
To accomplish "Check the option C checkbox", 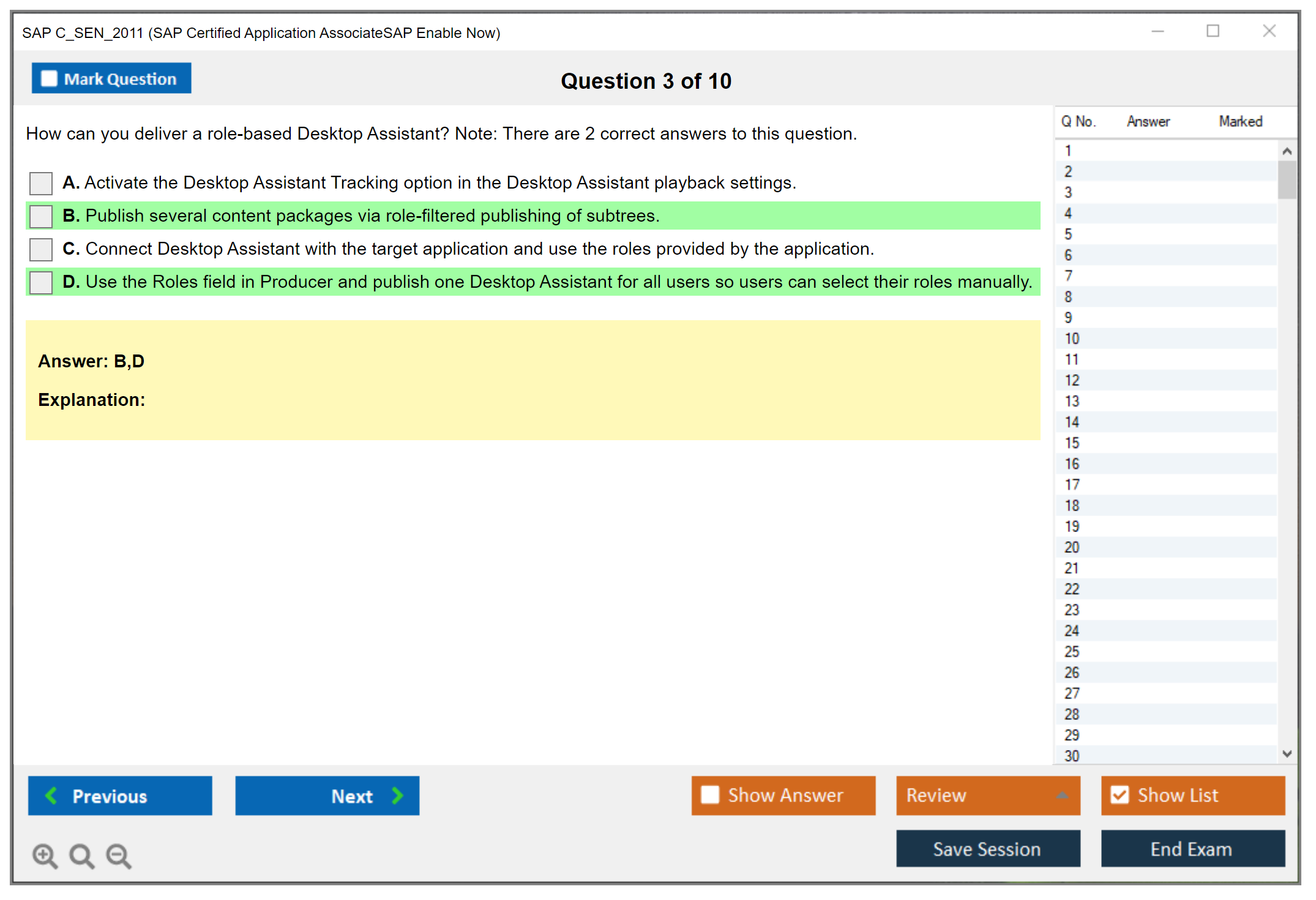I will click(41, 249).
